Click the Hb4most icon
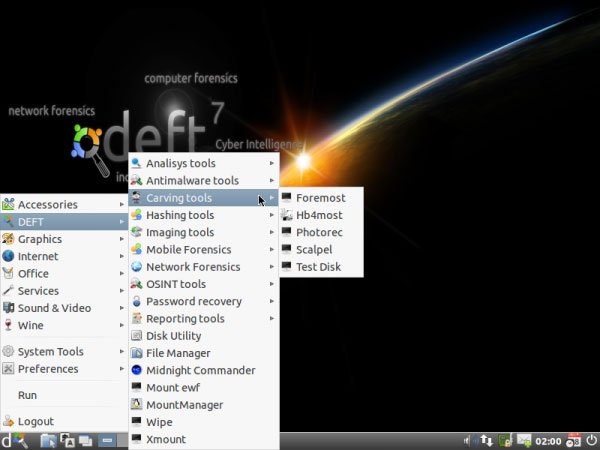This screenshot has height=450, width=600. point(286,215)
